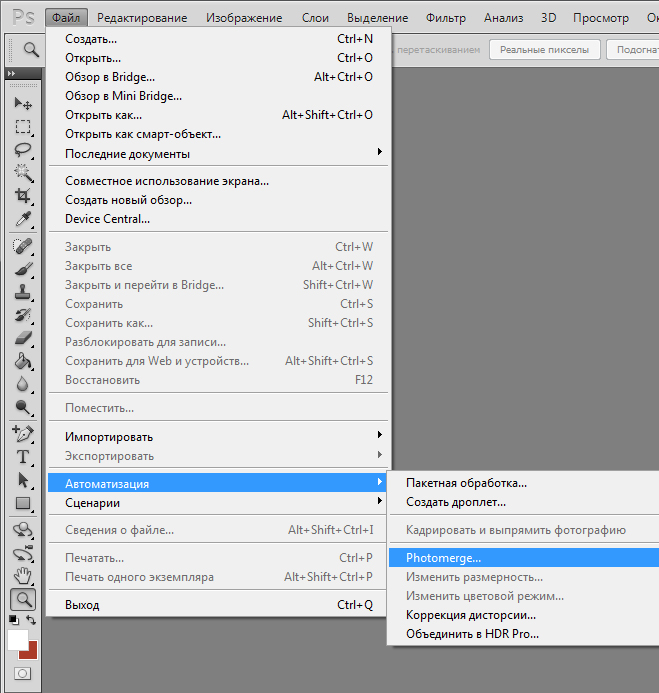Viewport: 659px width, 693px height.
Task: Select Создать дроплет...
Action: tap(524, 502)
